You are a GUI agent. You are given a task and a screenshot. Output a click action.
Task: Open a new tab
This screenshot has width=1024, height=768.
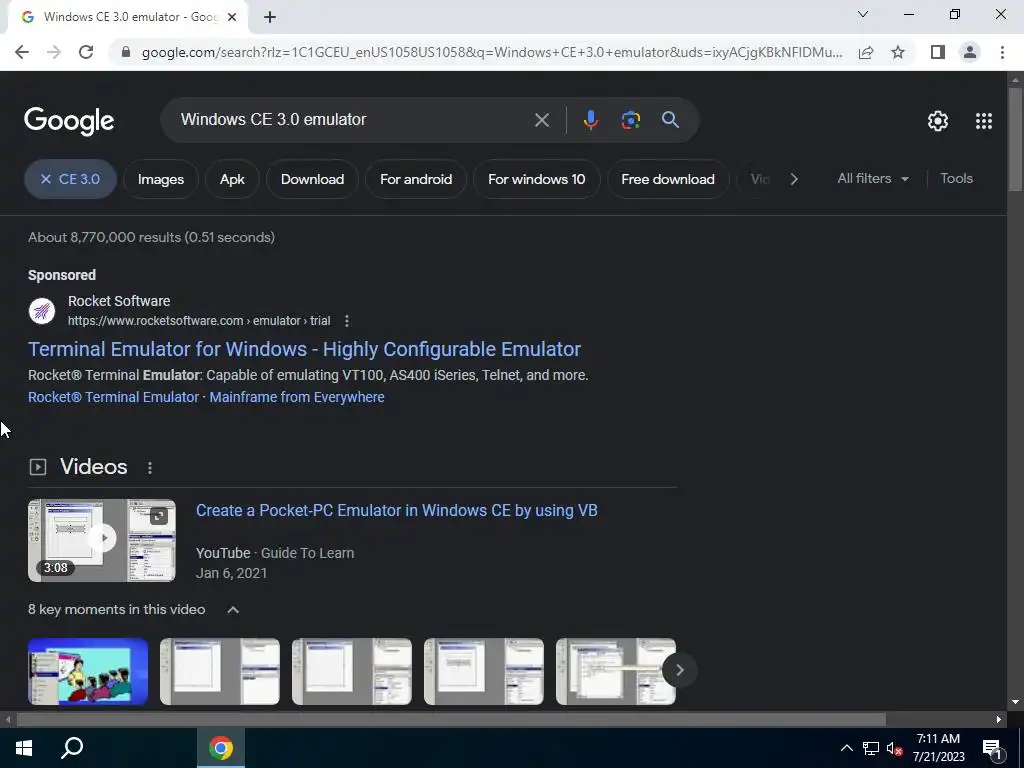point(270,17)
